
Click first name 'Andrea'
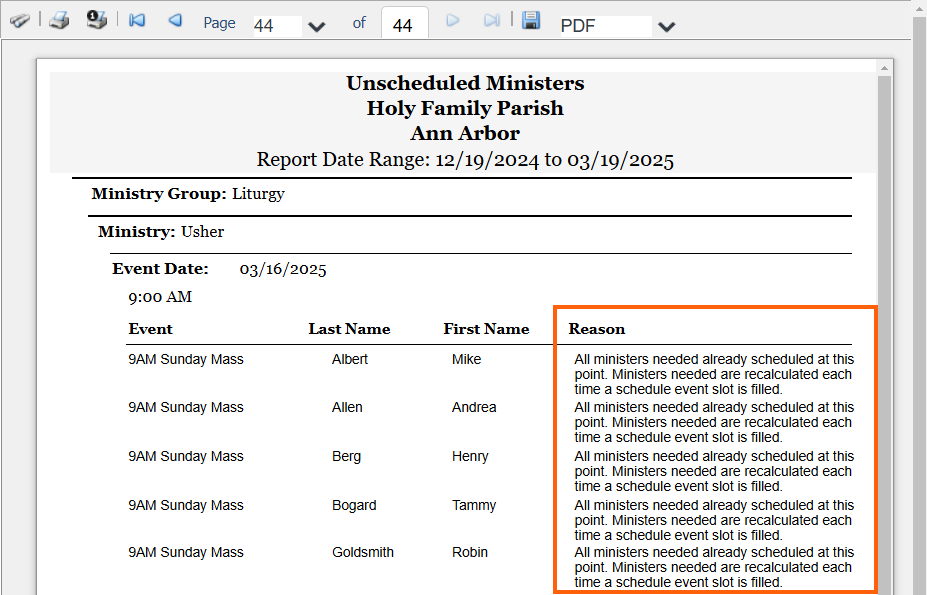click(x=474, y=408)
